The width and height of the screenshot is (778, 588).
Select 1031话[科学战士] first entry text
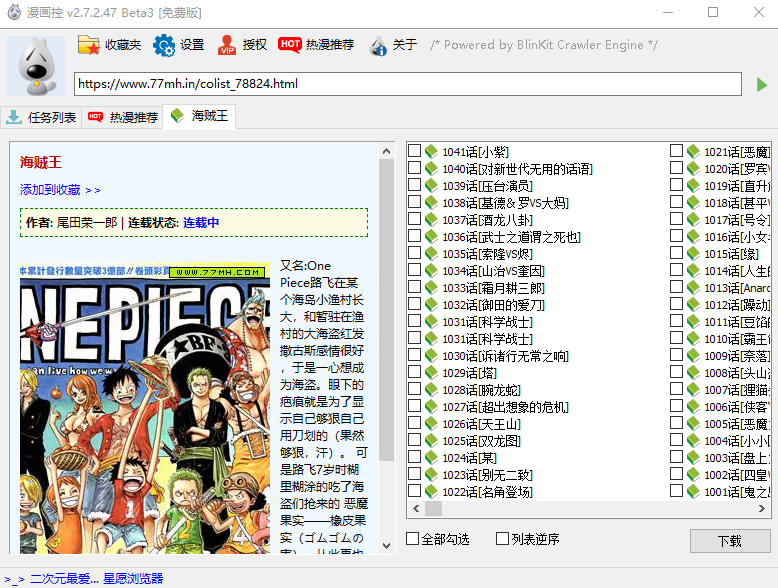tap(487, 322)
